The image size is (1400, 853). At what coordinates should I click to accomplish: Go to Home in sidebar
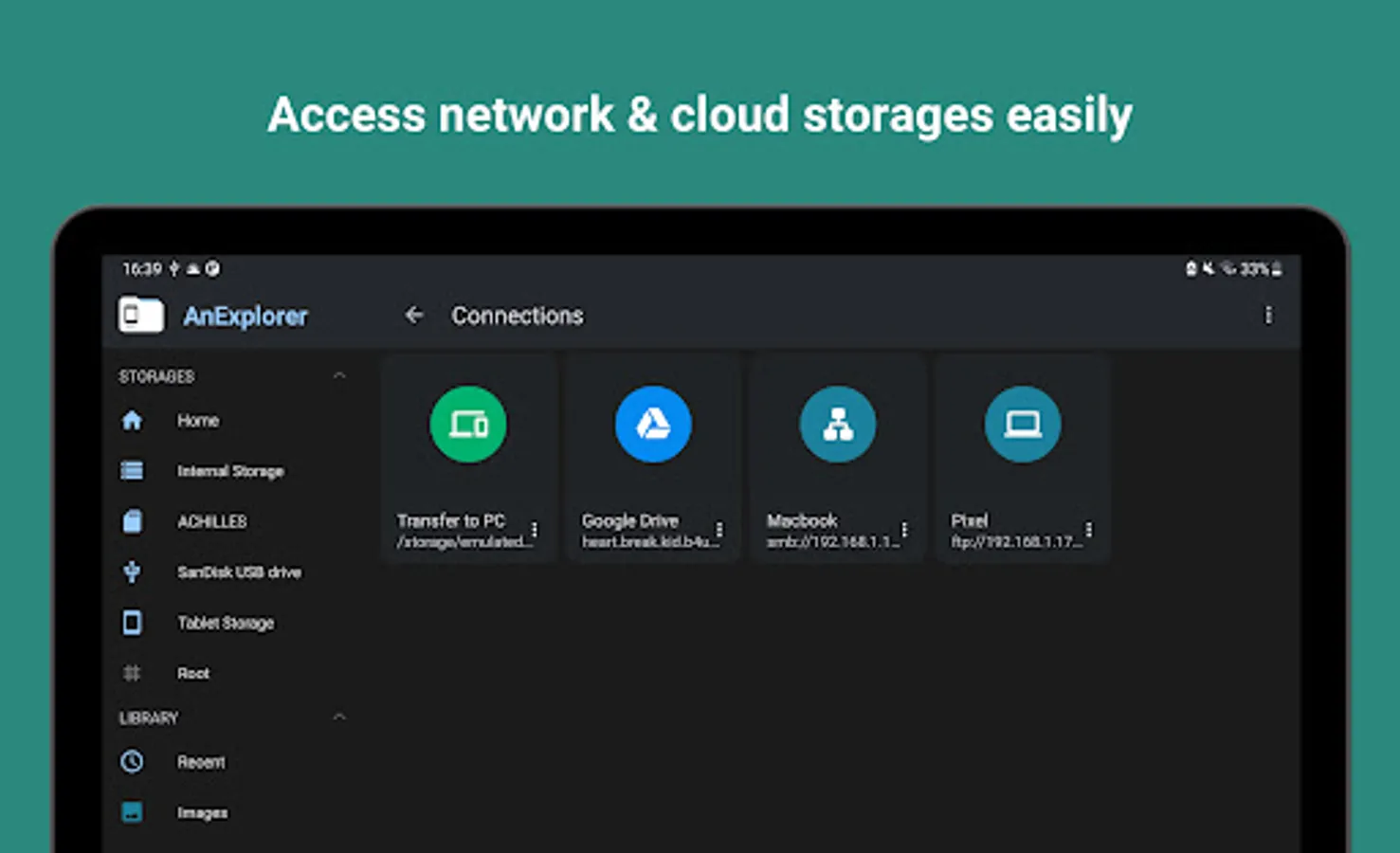[x=197, y=420]
